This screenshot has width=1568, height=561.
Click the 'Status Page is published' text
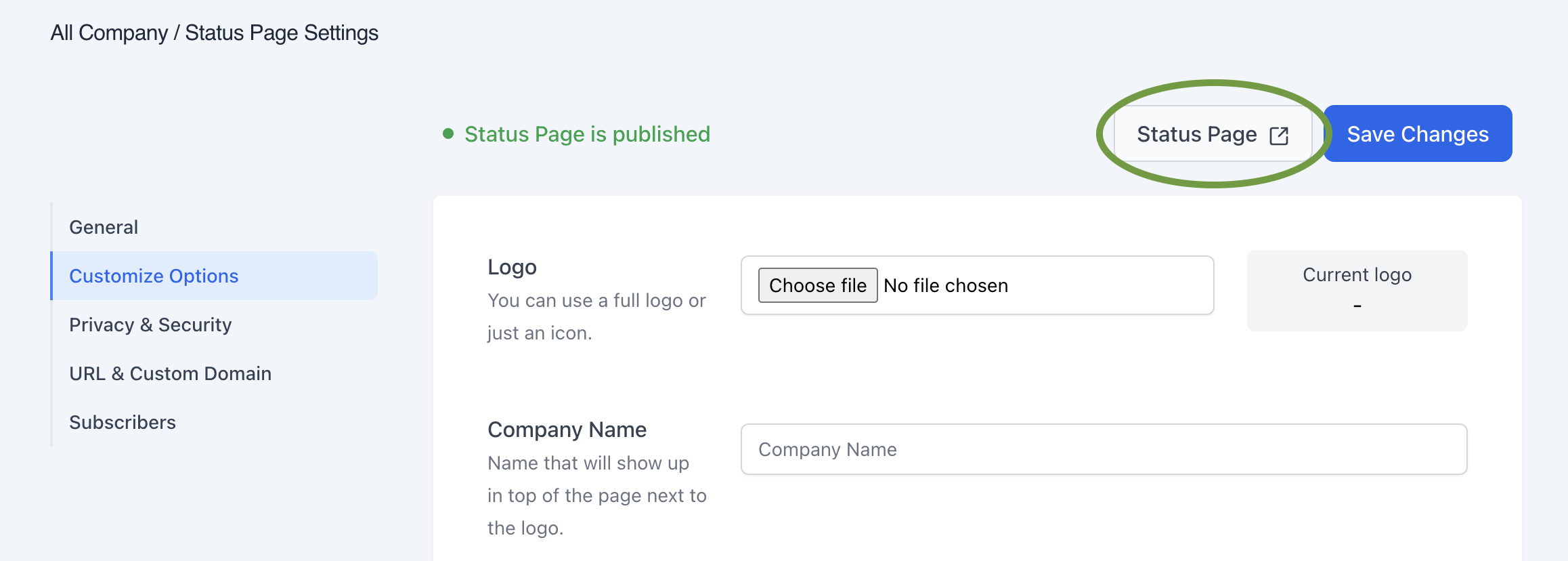(587, 134)
